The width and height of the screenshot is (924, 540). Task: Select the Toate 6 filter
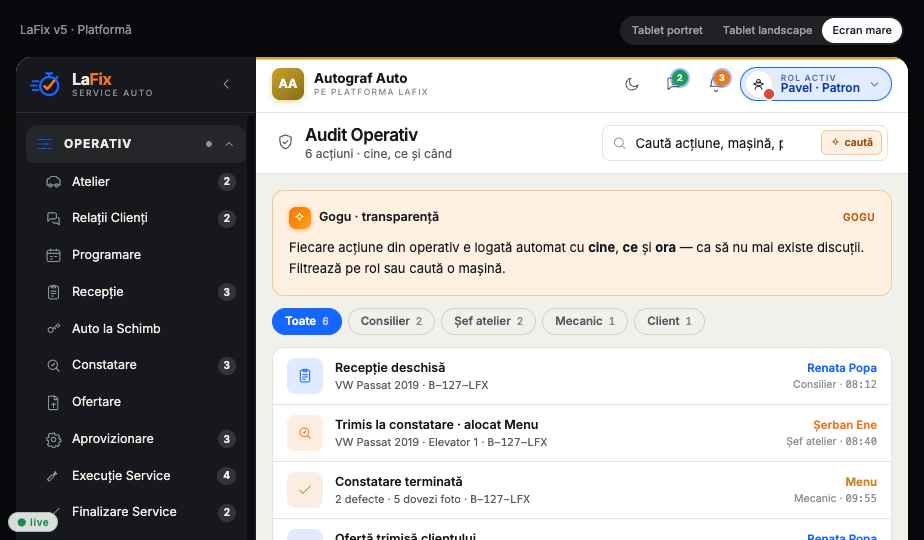pos(306,321)
